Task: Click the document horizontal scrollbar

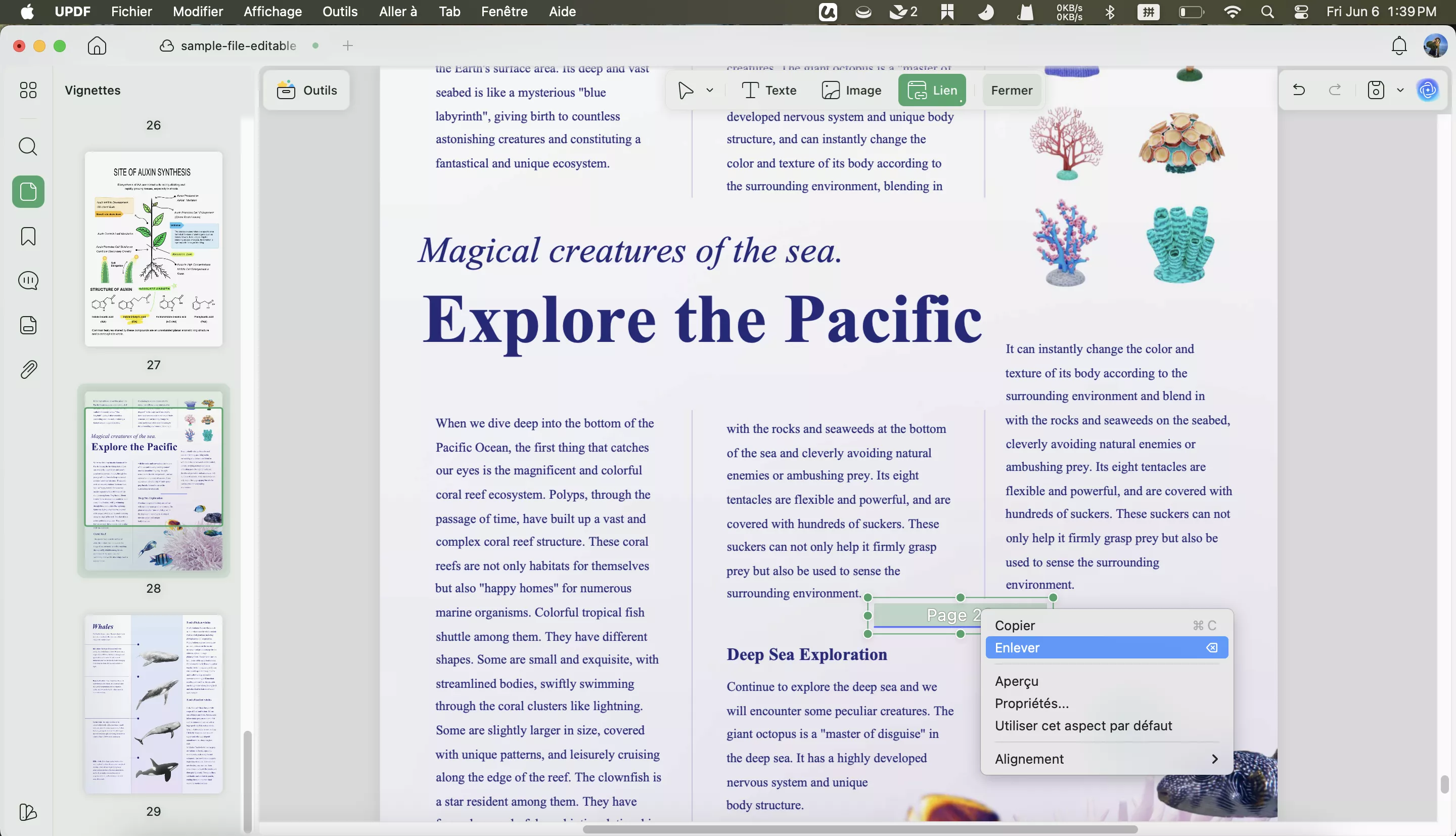Action: point(860,829)
